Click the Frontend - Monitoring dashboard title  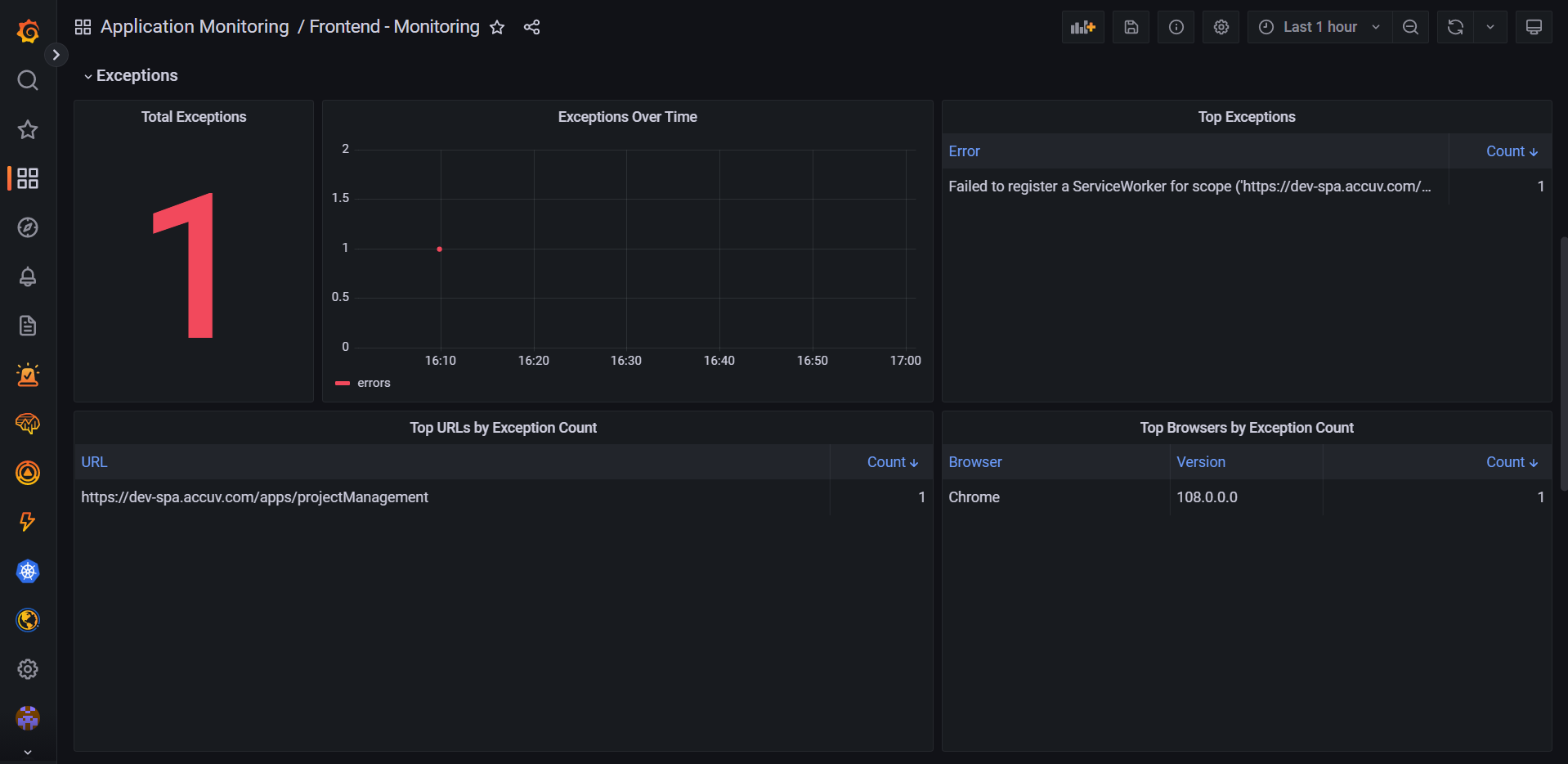point(394,27)
